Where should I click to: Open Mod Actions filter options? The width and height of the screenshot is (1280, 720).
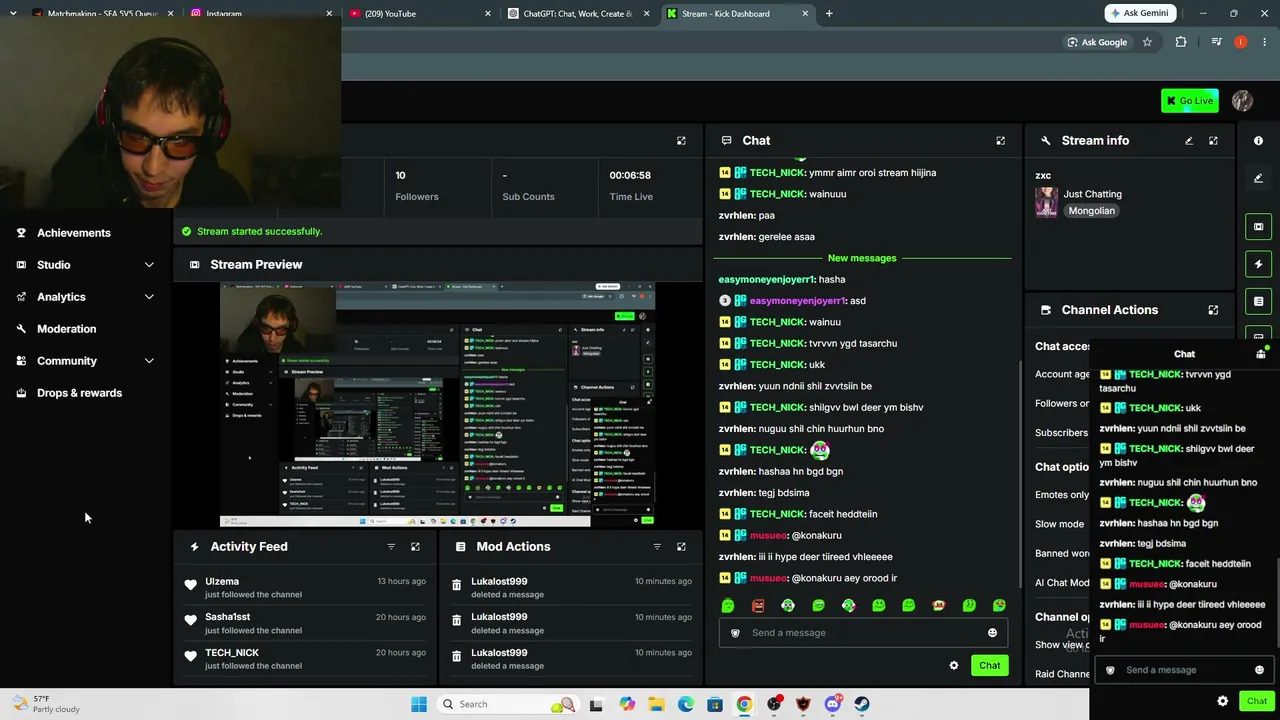[657, 547]
